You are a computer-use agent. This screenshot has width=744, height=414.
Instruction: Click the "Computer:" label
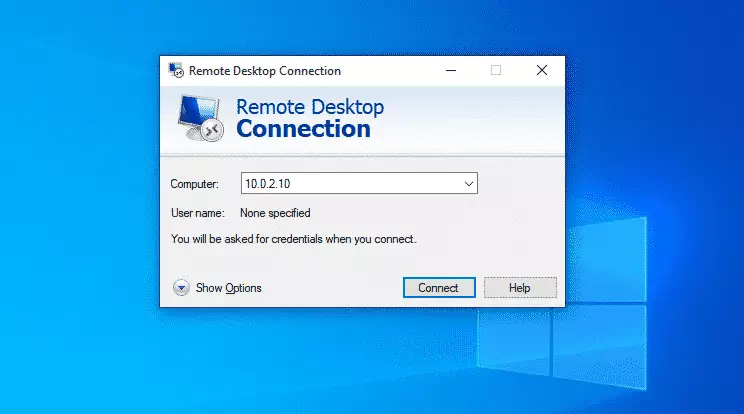(195, 184)
